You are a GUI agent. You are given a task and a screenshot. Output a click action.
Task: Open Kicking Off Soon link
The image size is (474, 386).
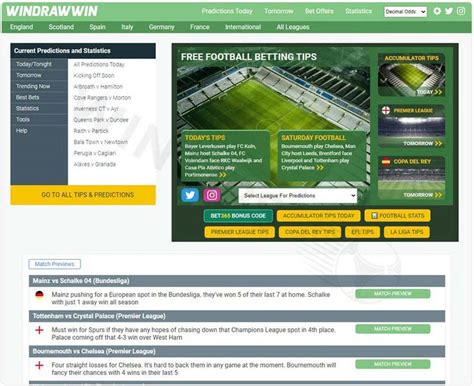[94, 76]
